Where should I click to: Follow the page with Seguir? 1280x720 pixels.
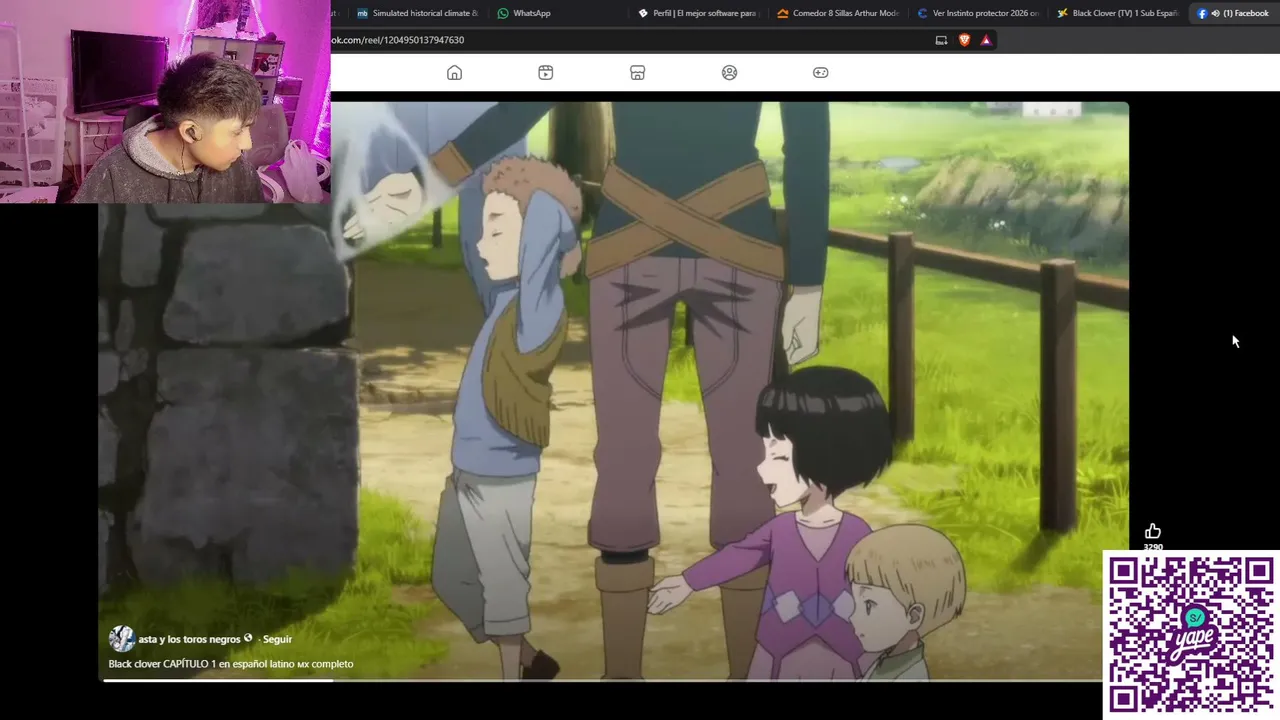pyautogui.click(x=277, y=639)
